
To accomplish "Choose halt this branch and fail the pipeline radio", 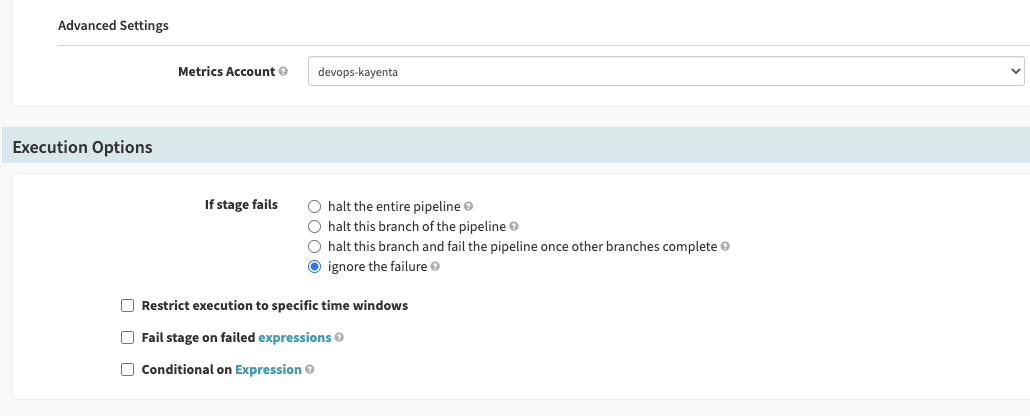I will pos(315,247).
